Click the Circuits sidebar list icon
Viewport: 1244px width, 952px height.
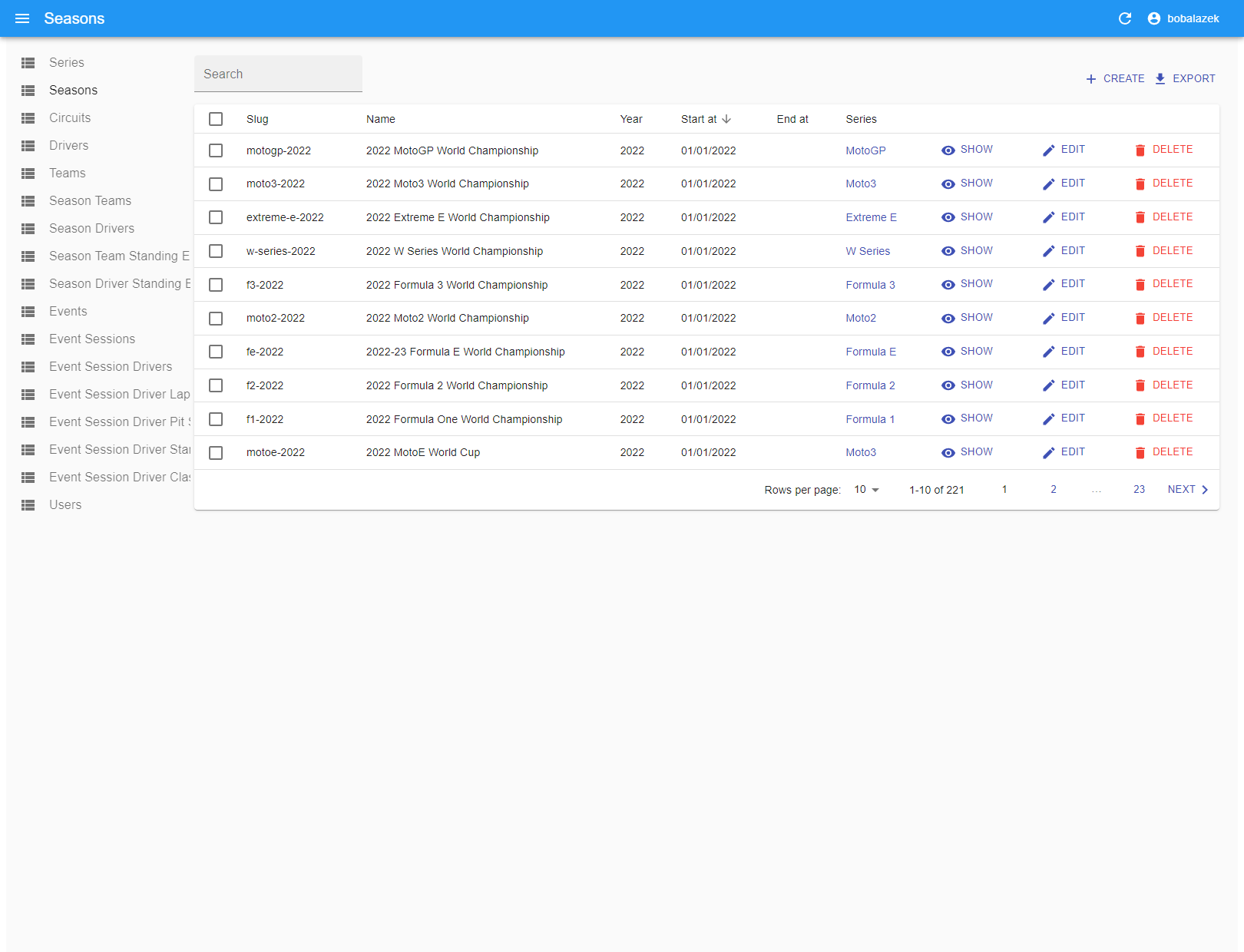coord(28,118)
